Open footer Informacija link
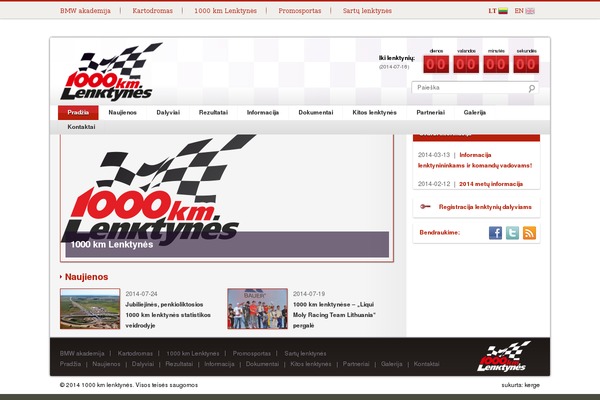The image size is (600, 400). pos(219,364)
